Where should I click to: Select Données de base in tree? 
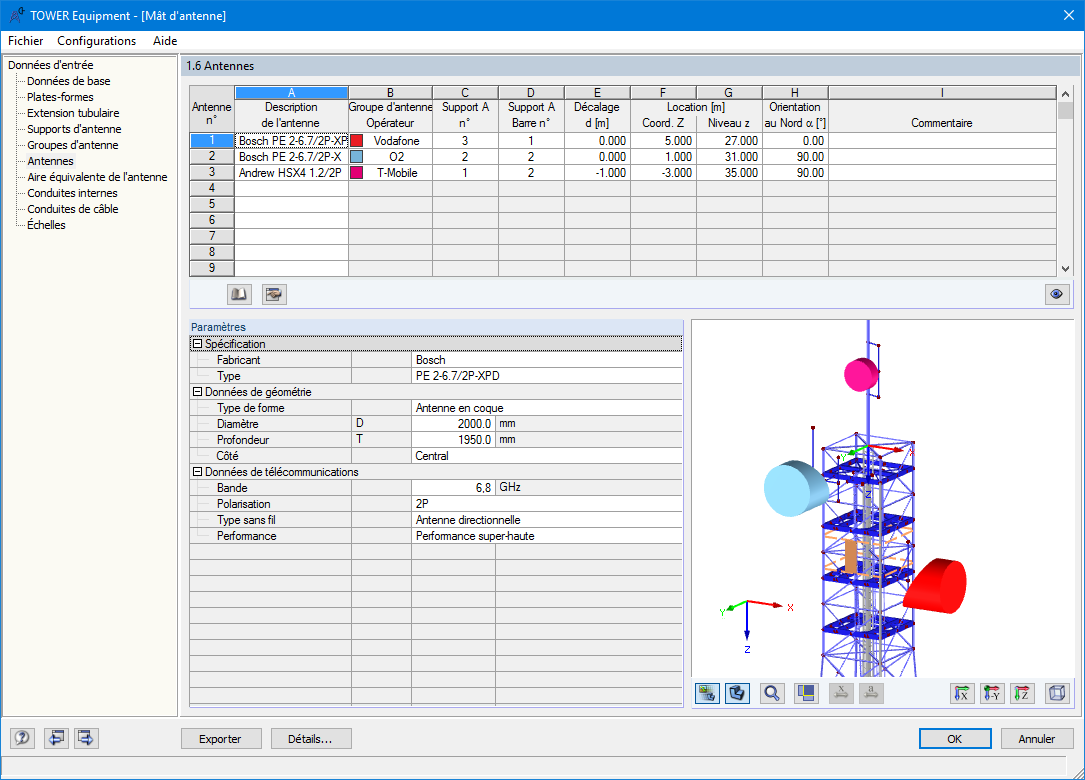tap(69, 81)
